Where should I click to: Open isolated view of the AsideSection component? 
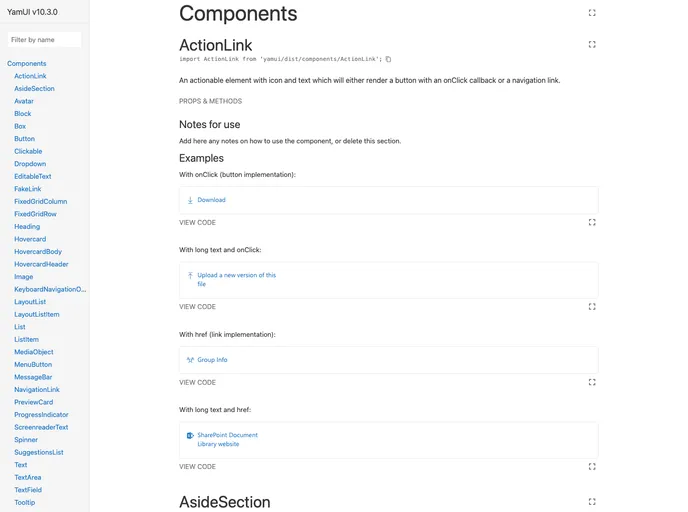pyautogui.click(x=592, y=502)
